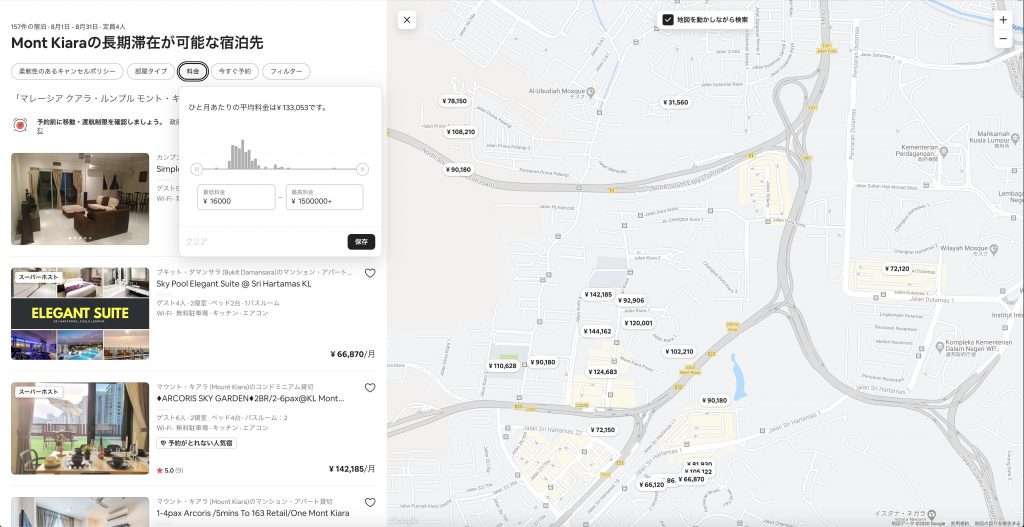
Task: Click the ¥66,870/月 listing price
Action: [353, 355]
